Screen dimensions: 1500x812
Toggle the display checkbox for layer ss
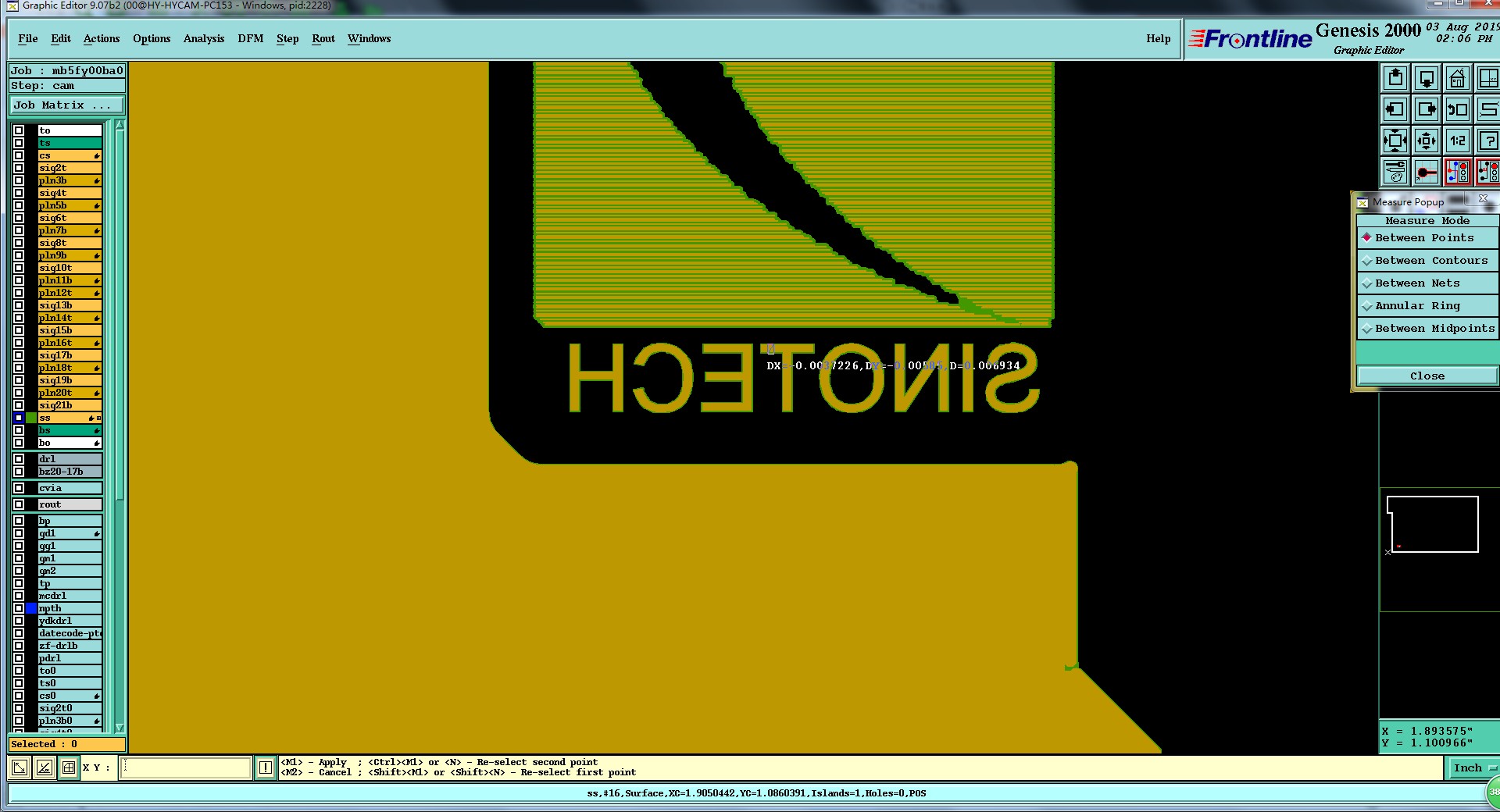19,418
